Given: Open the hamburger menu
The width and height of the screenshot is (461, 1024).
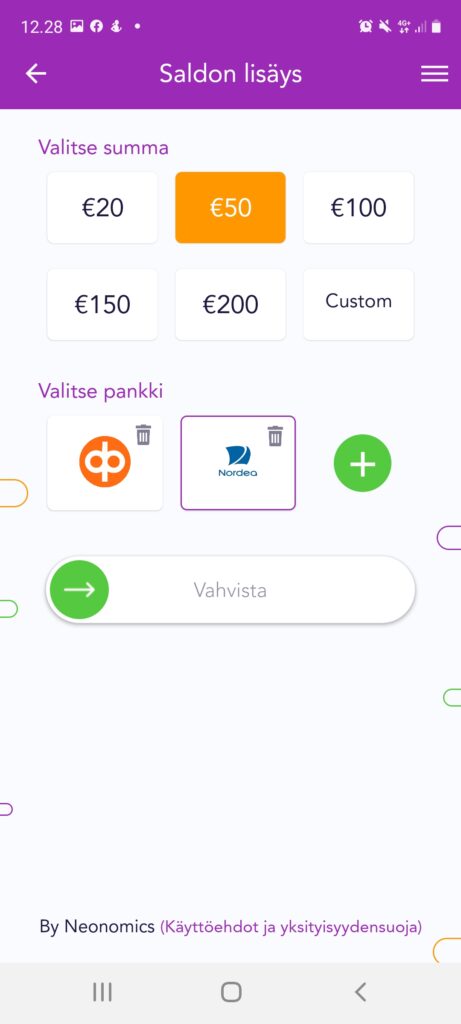Looking at the screenshot, I should [x=434, y=74].
